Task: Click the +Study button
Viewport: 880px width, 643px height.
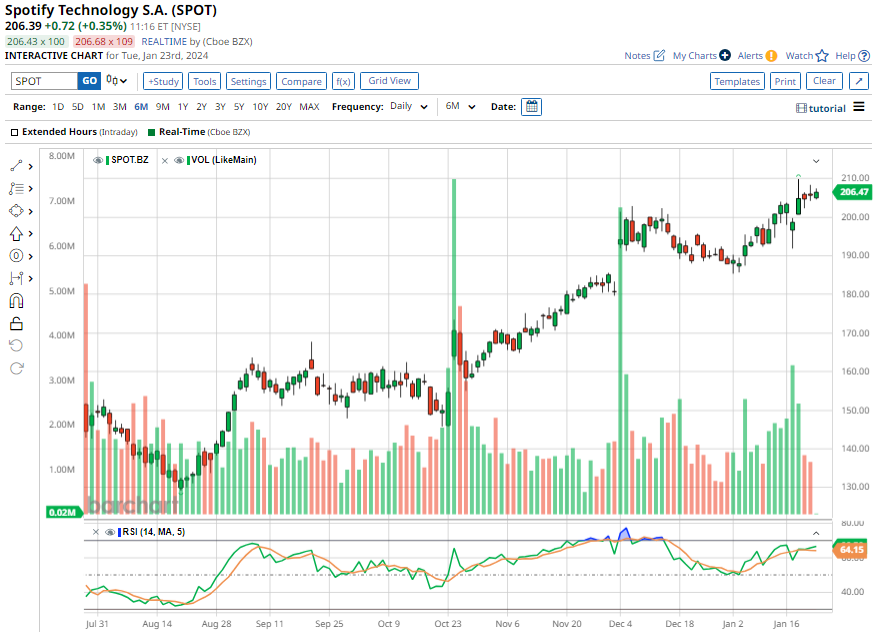Action: pos(163,81)
